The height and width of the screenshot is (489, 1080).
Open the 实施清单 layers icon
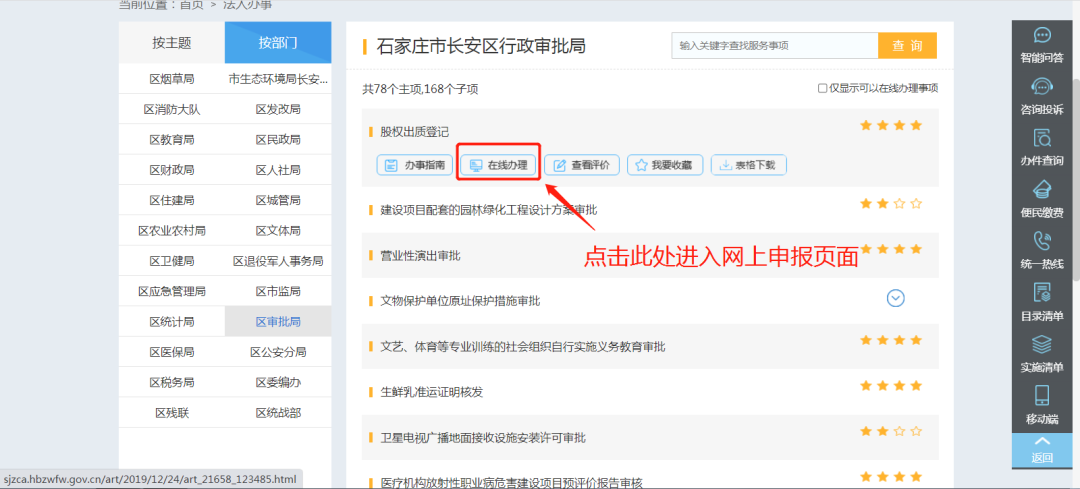1042,344
